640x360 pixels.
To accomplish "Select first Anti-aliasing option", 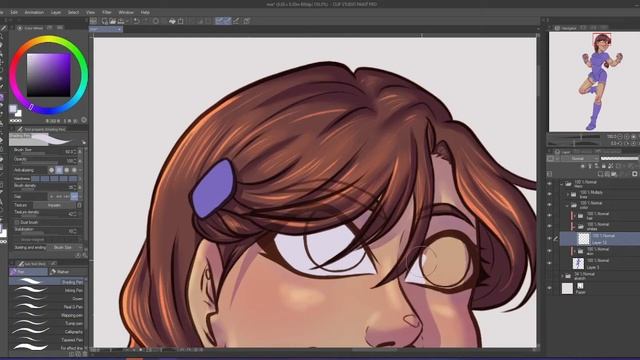I will pos(51,170).
